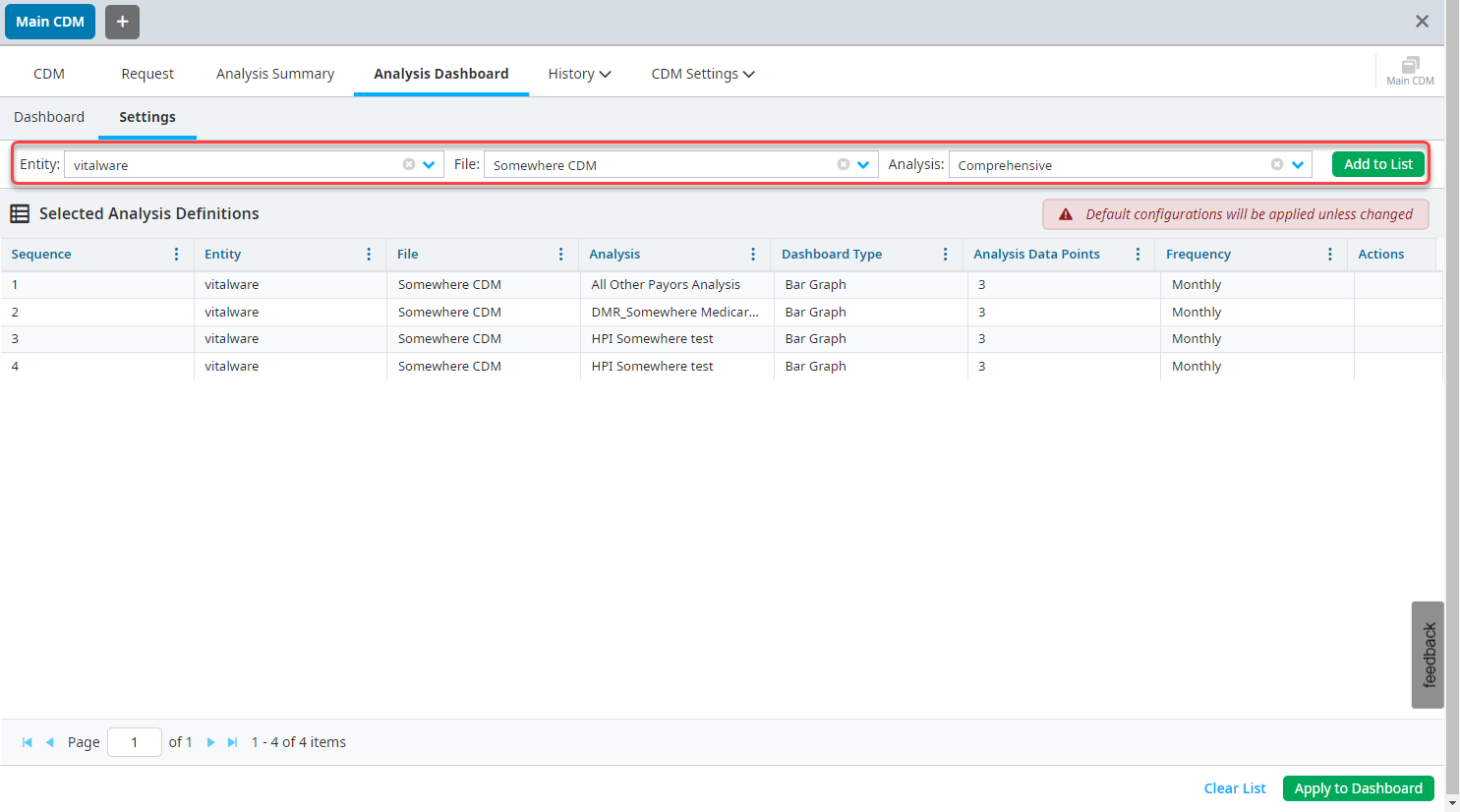Switch to the Analysis Summary tab

[x=275, y=74]
